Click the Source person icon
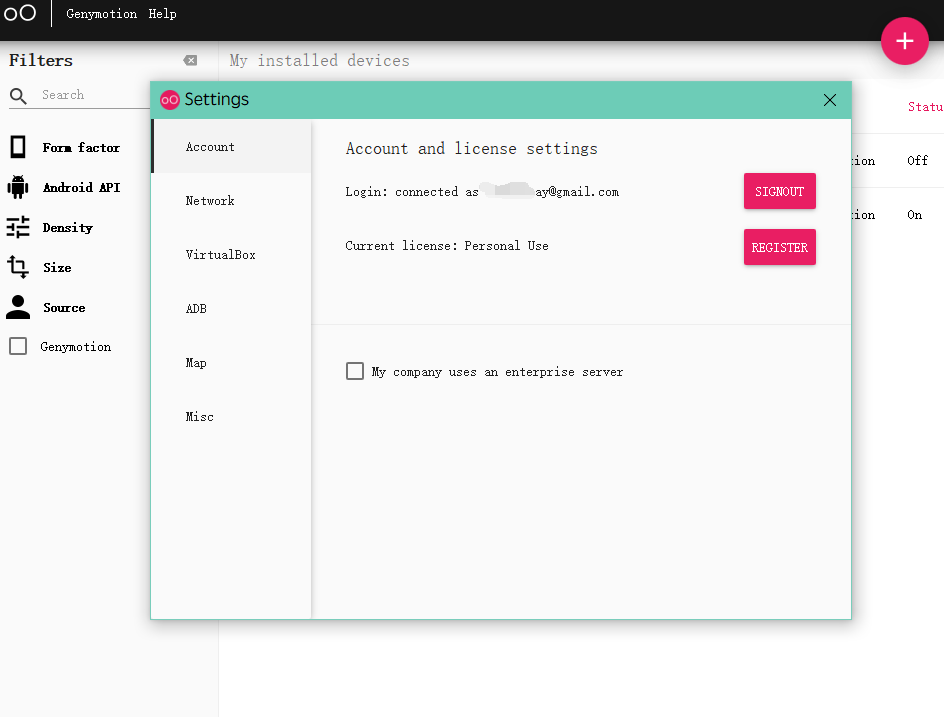This screenshot has height=717, width=944. pyautogui.click(x=18, y=307)
